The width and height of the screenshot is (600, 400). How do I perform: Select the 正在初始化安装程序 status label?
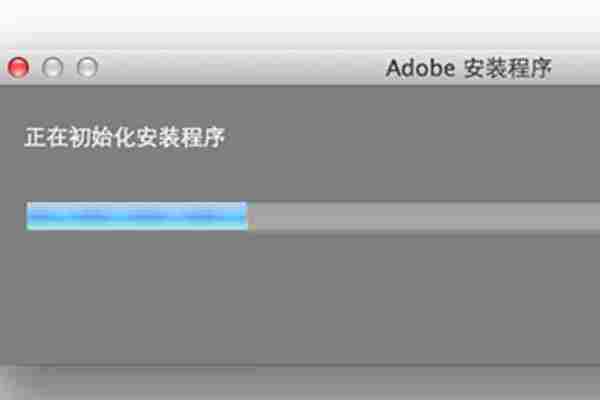124,137
